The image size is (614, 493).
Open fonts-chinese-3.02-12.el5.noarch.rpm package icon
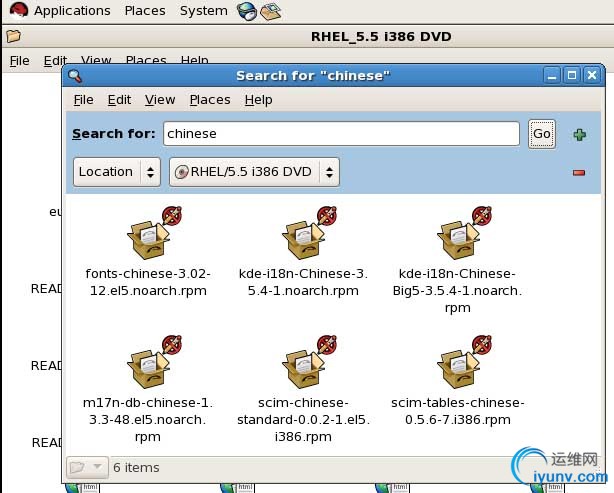(x=154, y=233)
